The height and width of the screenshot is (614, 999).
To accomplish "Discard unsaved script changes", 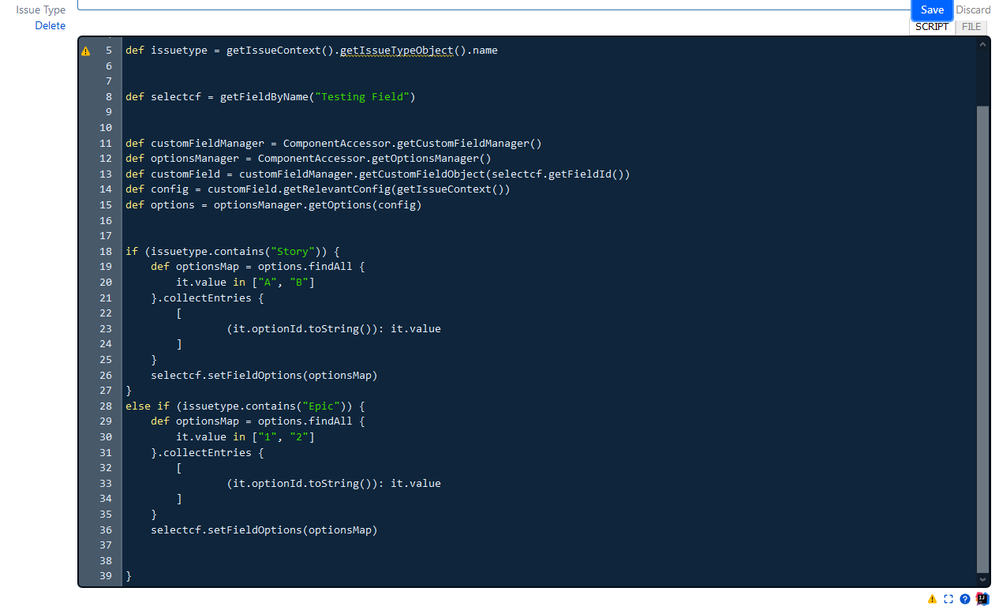I will click(x=972, y=9).
